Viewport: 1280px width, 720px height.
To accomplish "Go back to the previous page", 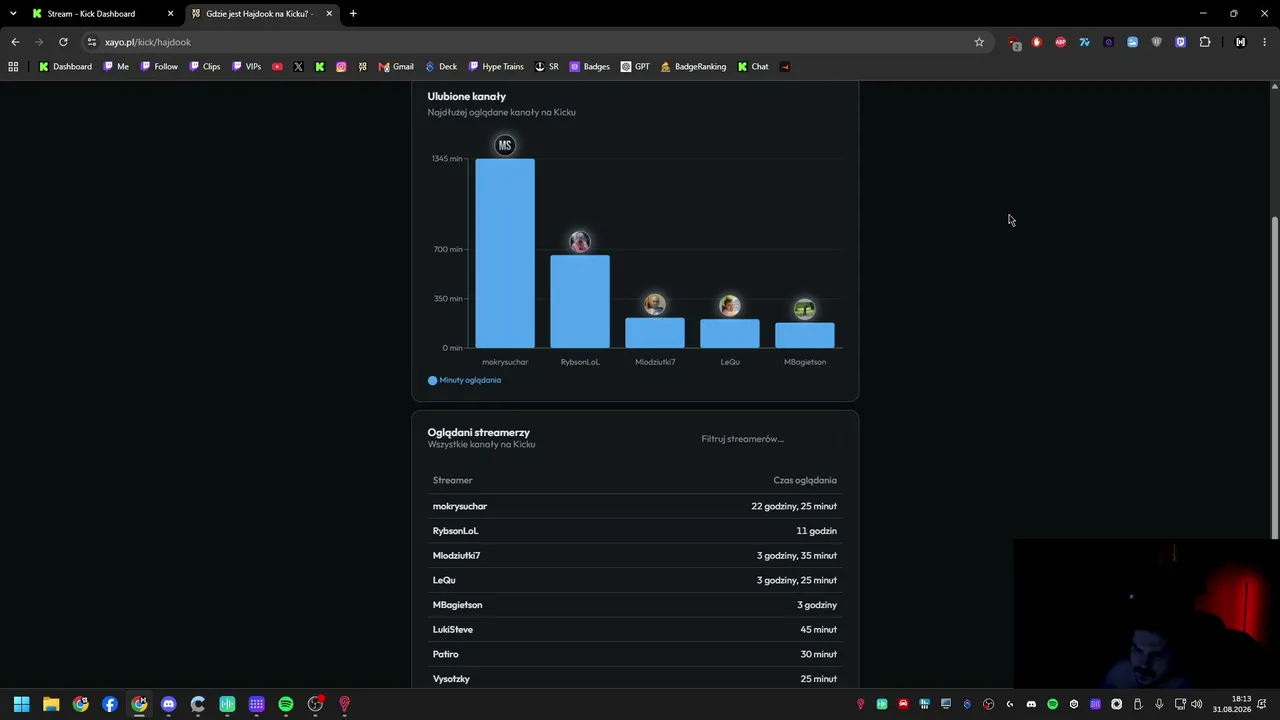I will point(15,42).
